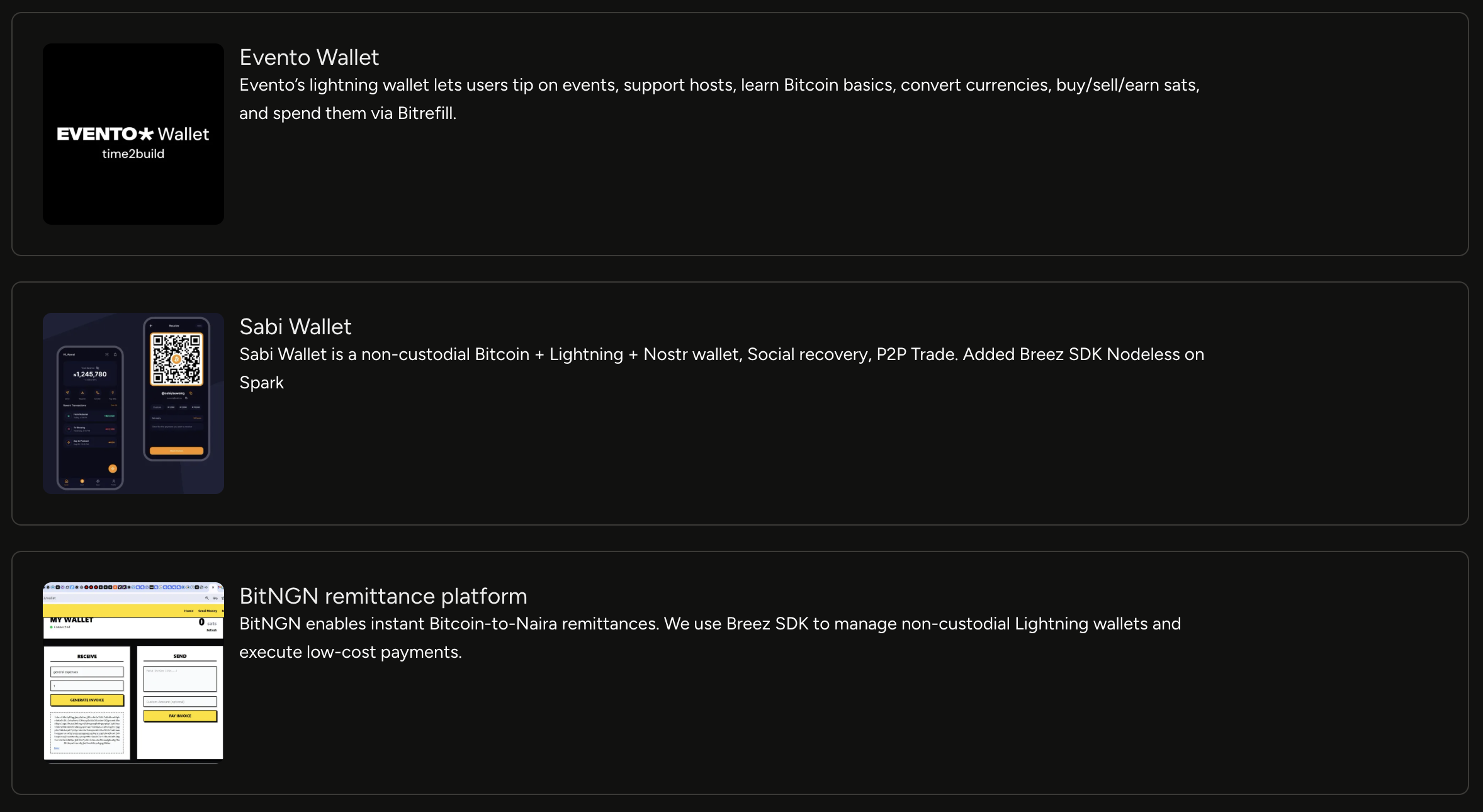The height and width of the screenshot is (812, 1483).
Task: Open the BitNGN remittance platform title
Action: coord(383,596)
